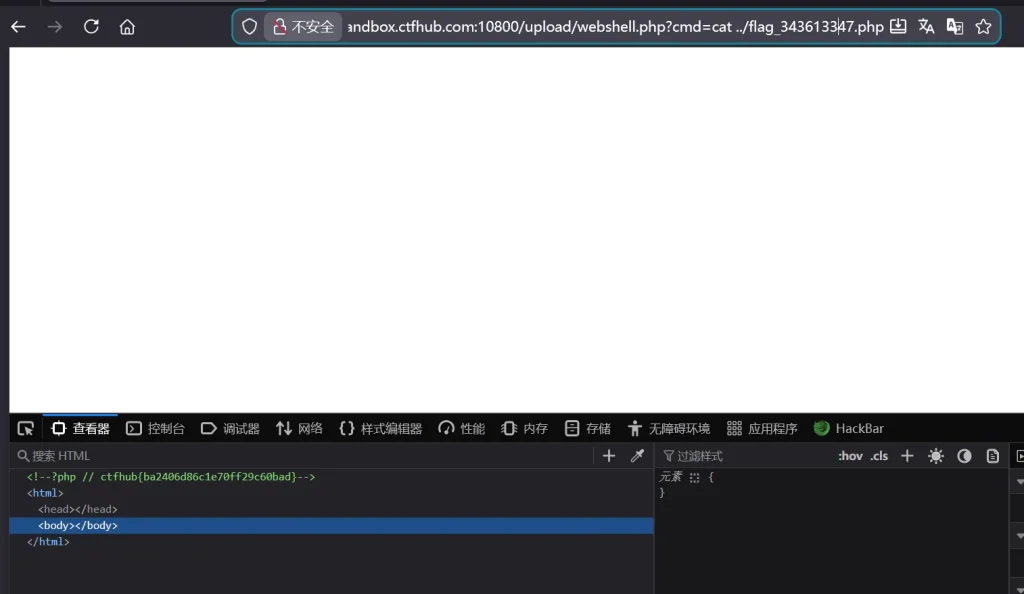Bookmark this page with the star icon
1024x594 pixels.
(983, 27)
